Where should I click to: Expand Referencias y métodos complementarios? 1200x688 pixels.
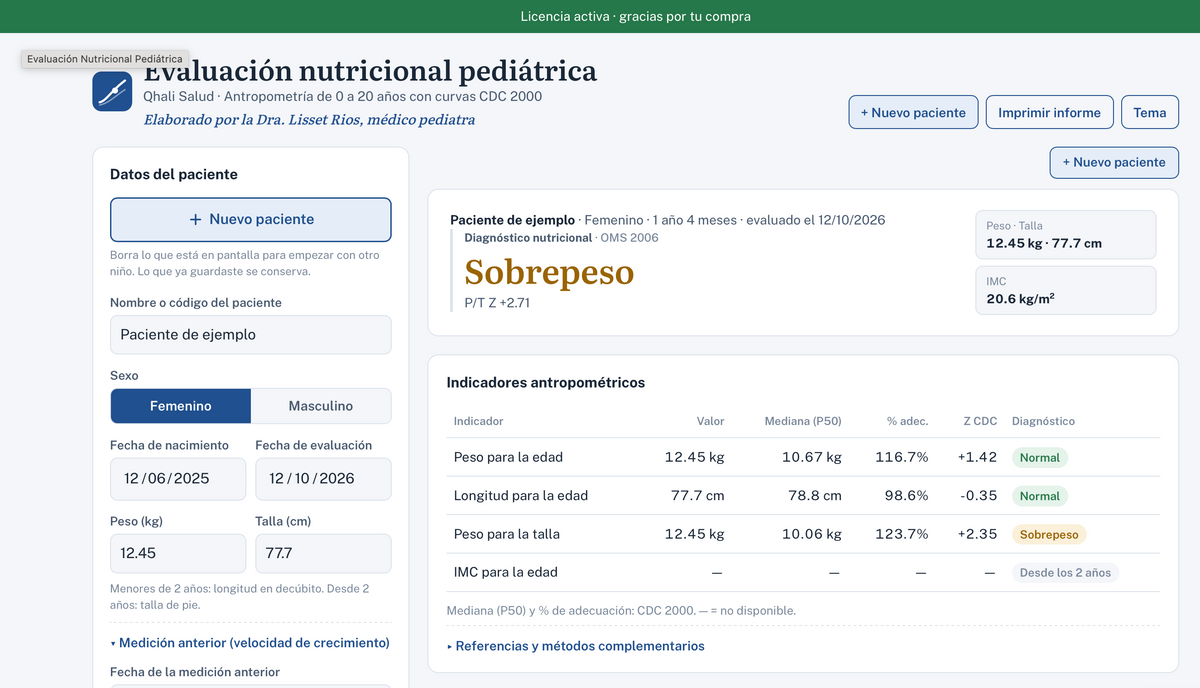(x=576, y=646)
